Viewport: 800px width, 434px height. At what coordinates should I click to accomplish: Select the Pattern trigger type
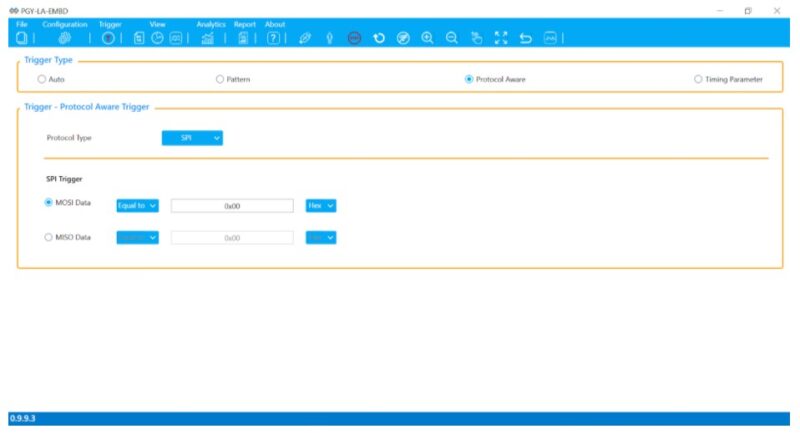click(x=220, y=79)
